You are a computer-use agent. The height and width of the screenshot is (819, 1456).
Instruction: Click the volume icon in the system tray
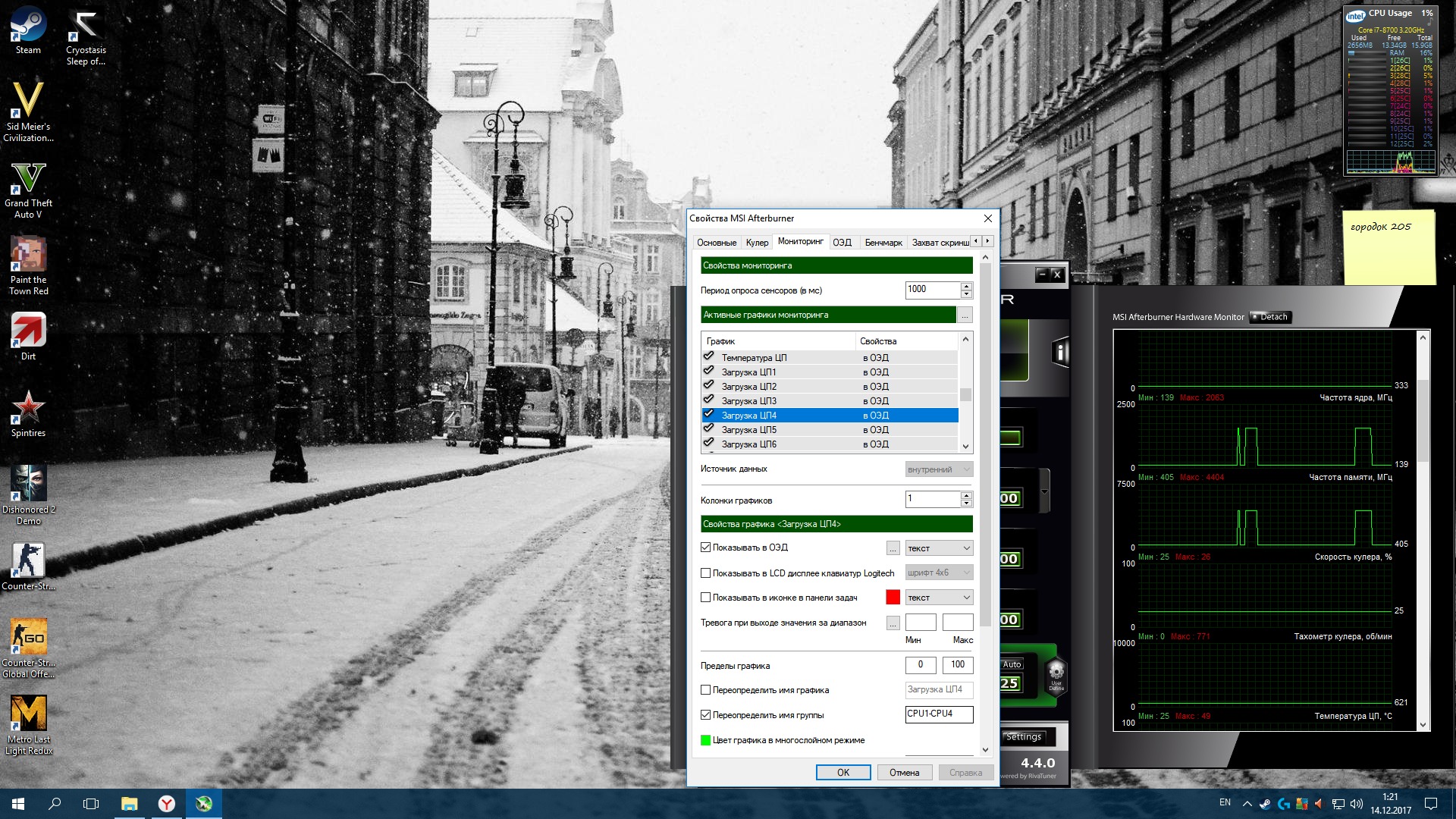[x=1356, y=804]
